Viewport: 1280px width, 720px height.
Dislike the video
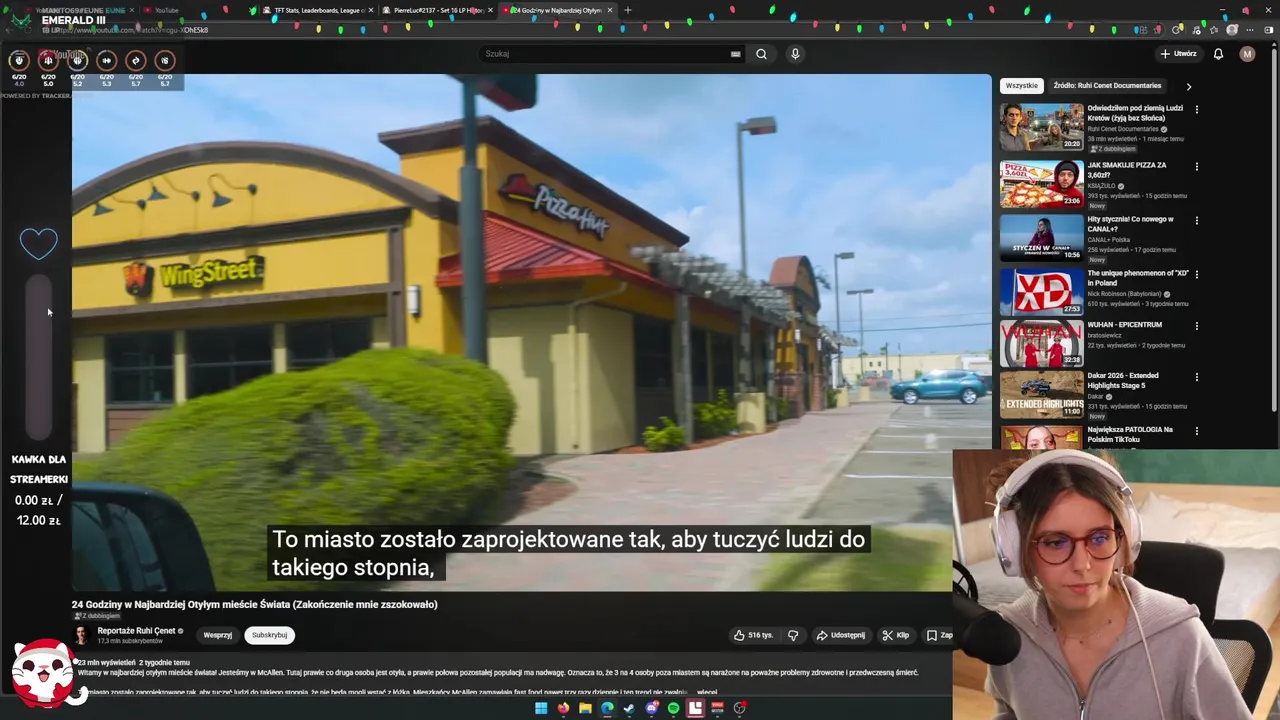tap(793, 635)
